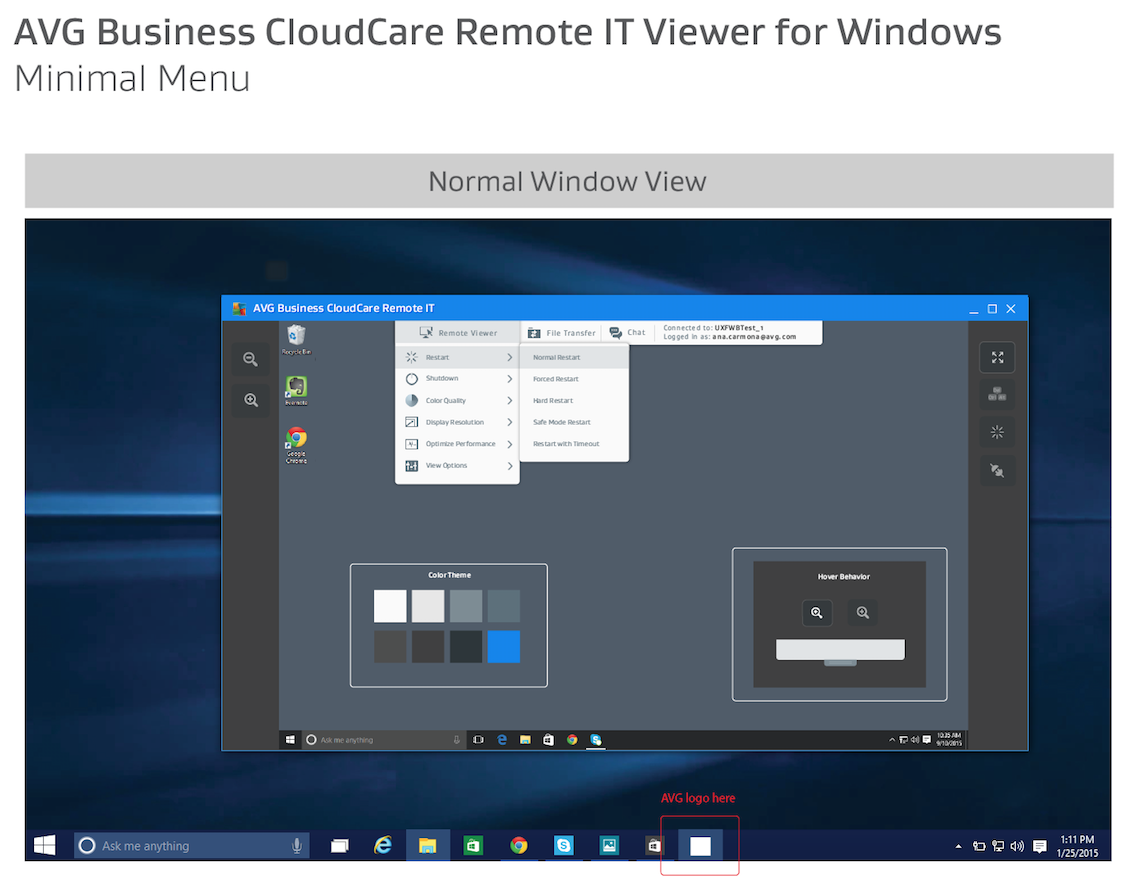This screenshot has height=894, width=1140.
Task: Expand the Color Quality submenu arrow
Action: pyautogui.click(x=510, y=400)
